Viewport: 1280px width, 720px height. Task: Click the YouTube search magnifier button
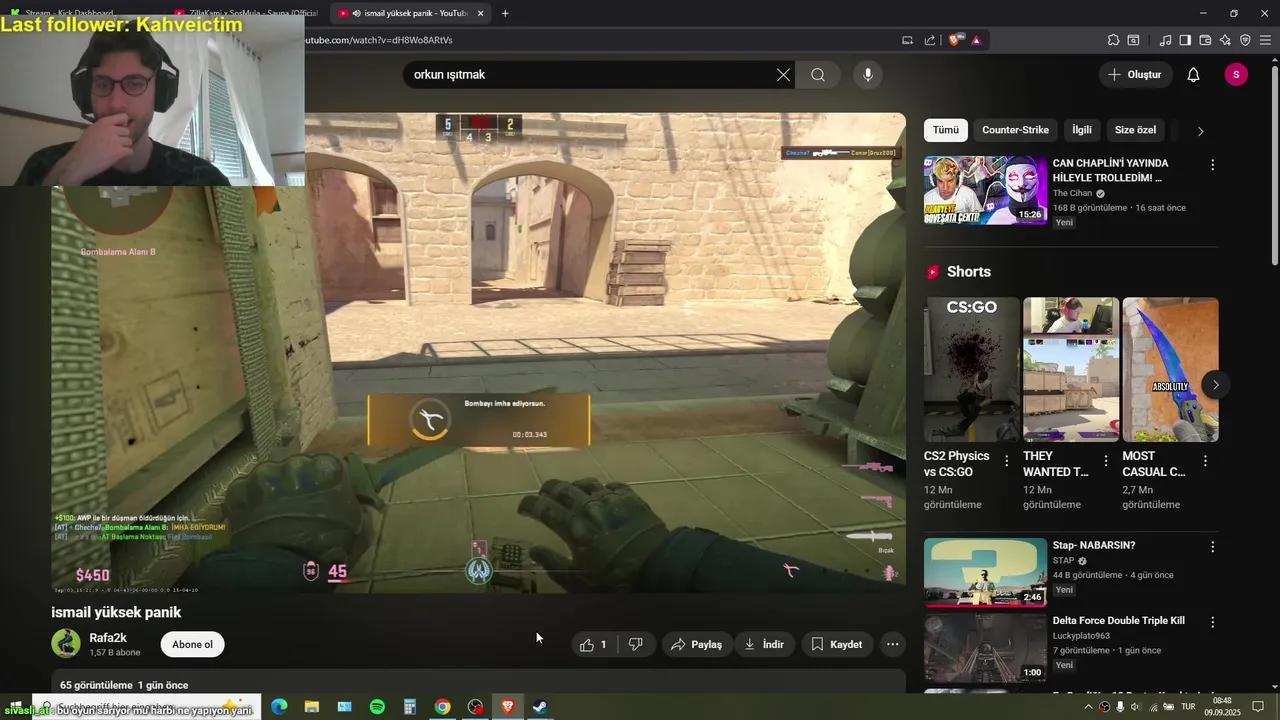coord(818,75)
